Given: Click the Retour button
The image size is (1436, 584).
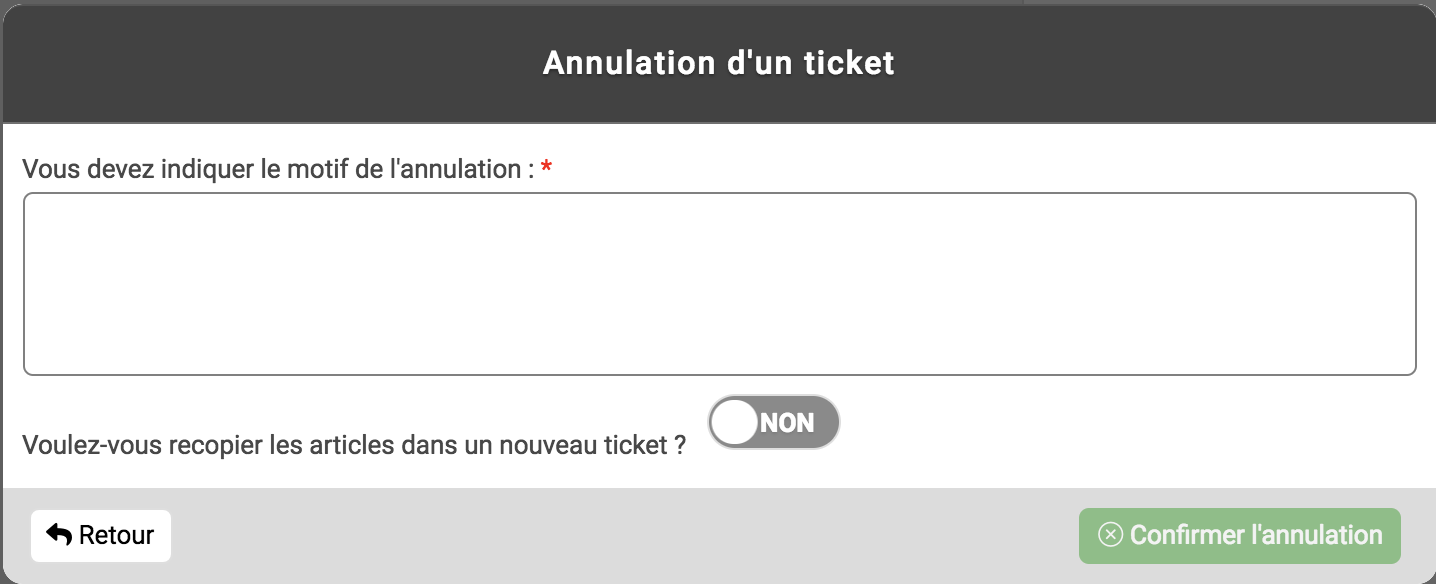Looking at the screenshot, I should [x=101, y=536].
